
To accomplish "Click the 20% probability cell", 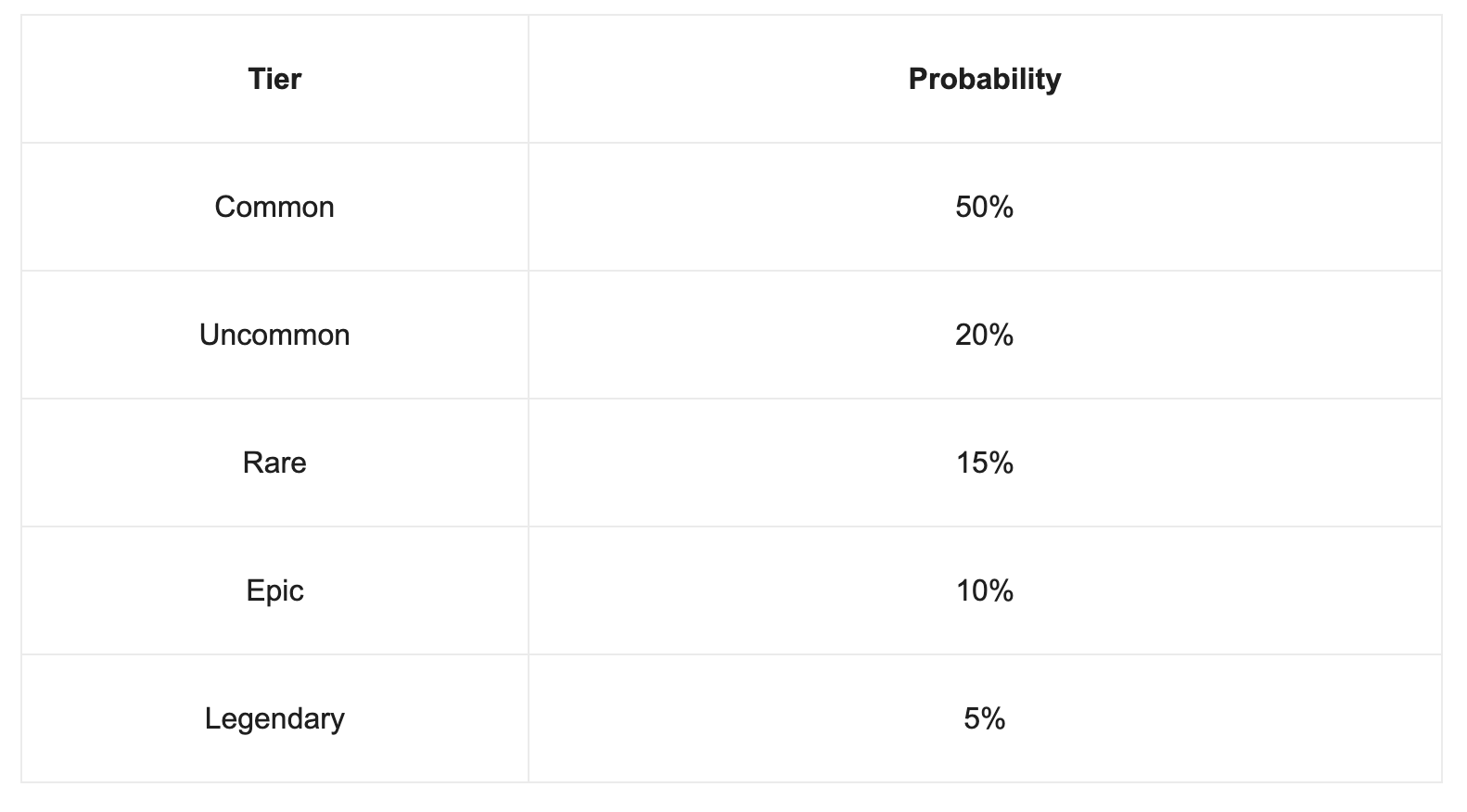I will coord(984,335).
